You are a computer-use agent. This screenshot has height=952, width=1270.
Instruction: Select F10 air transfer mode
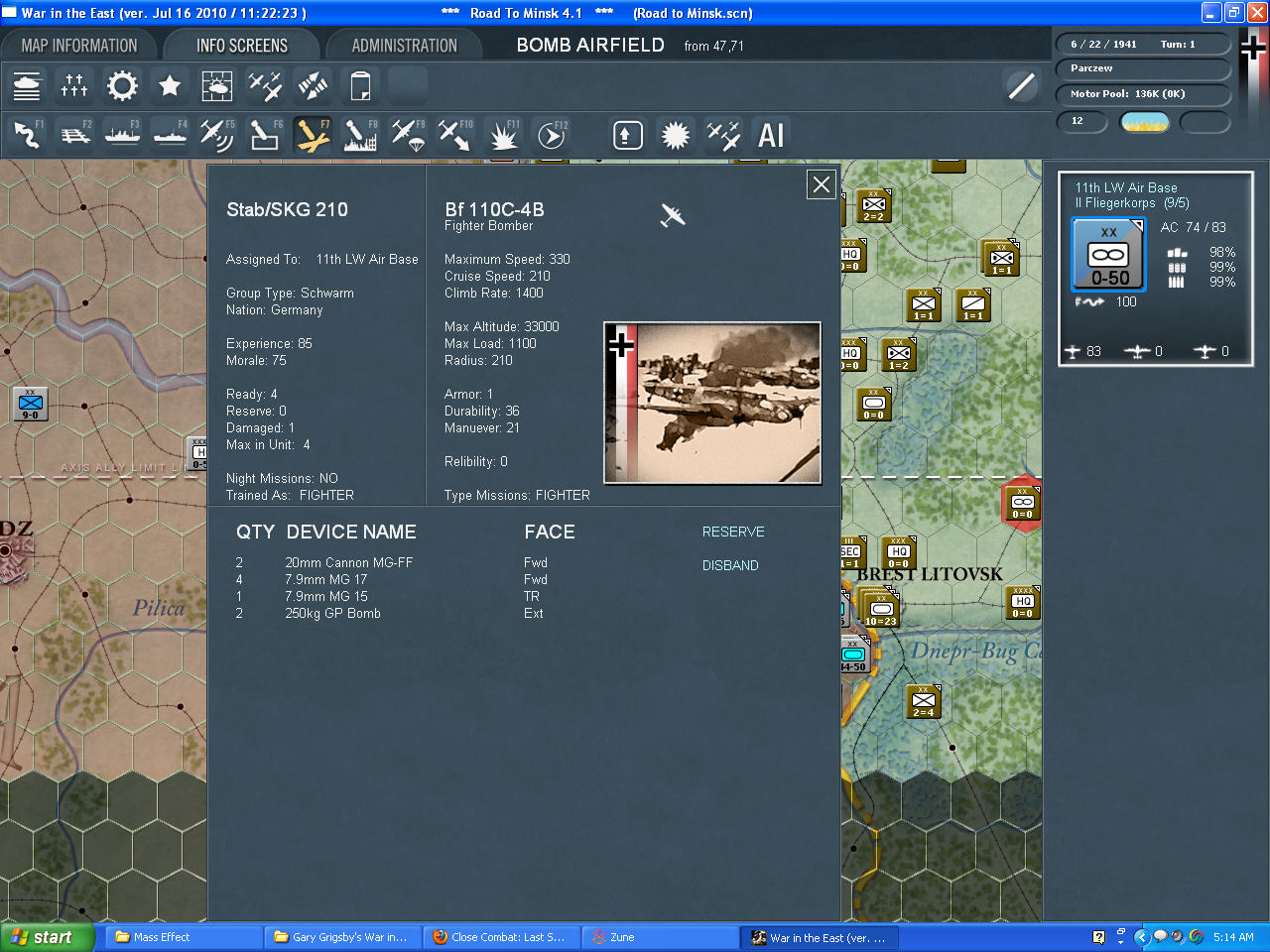tap(455, 135)
